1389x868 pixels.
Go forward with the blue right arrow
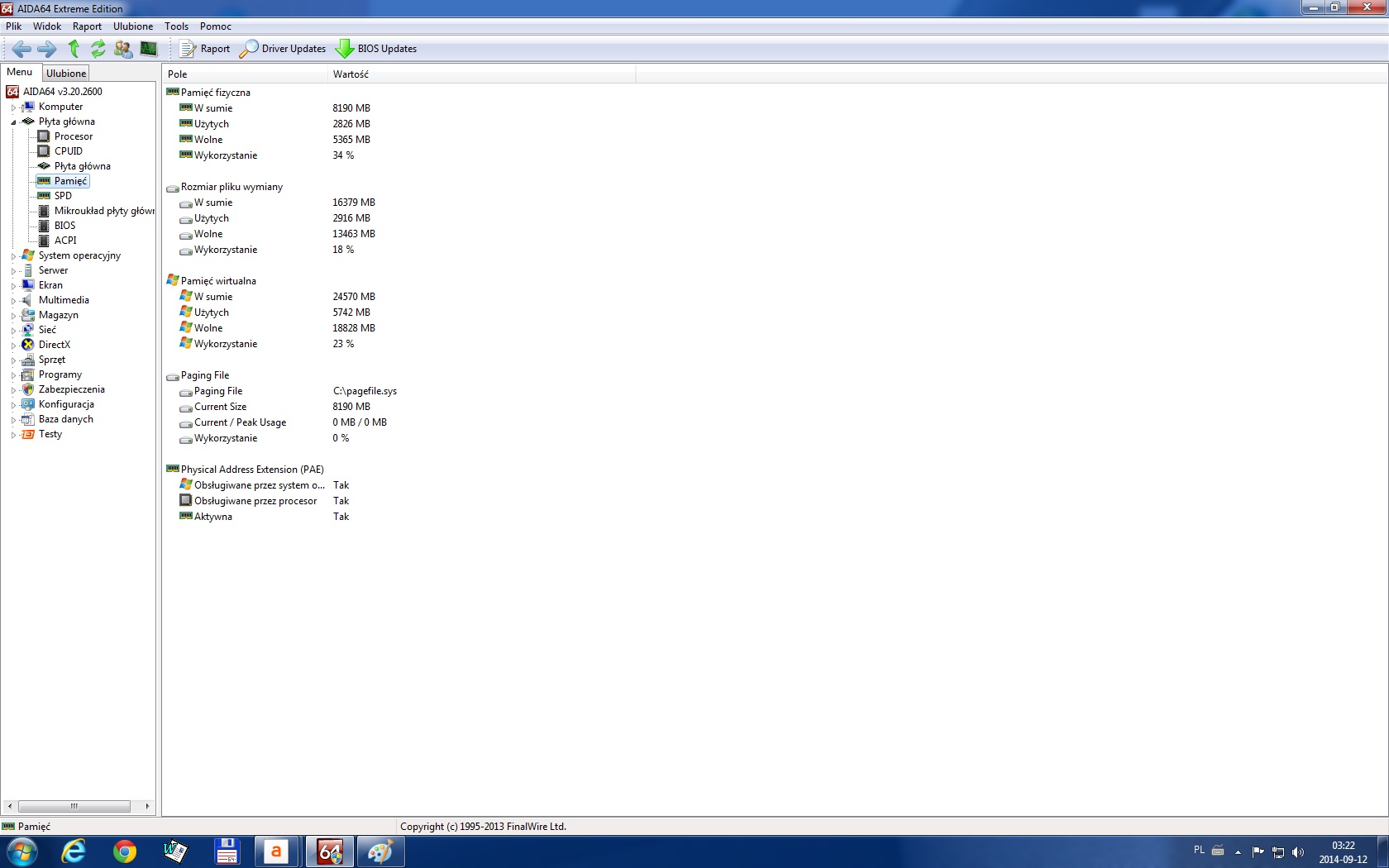(47, 49)
